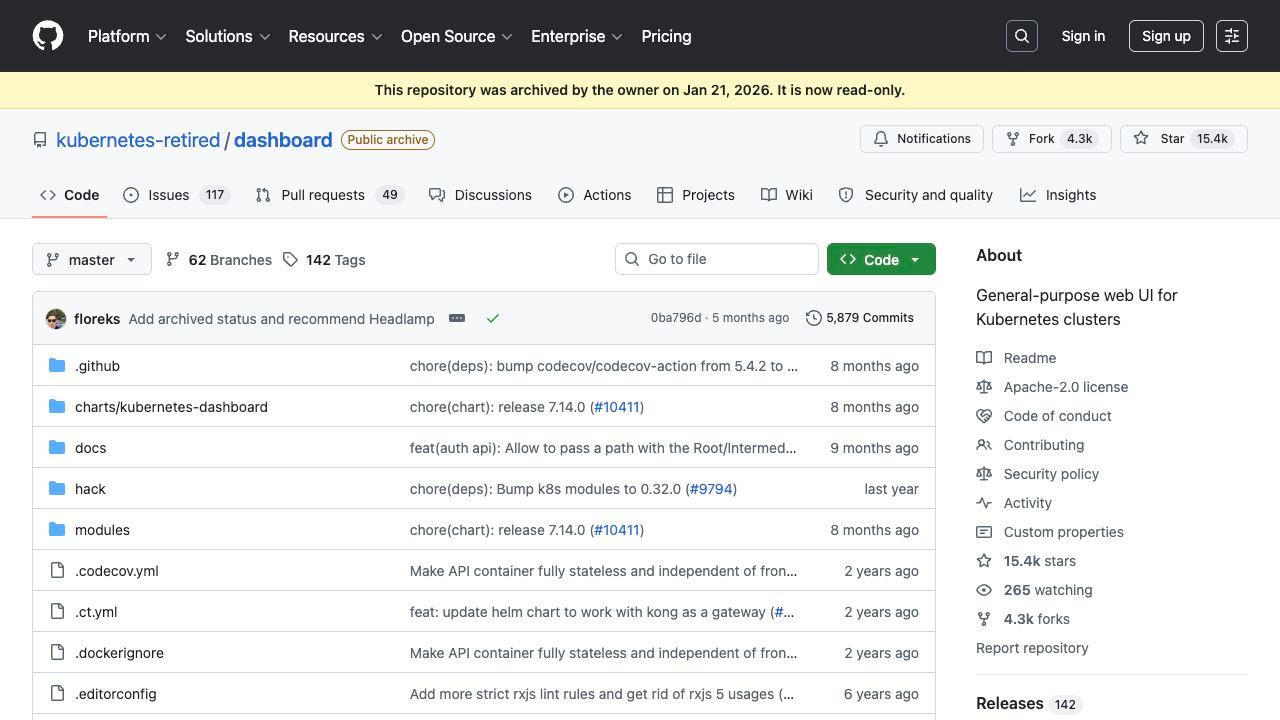Open the Contributing link
The height and width of the screenshot is (720, 1280).
tap(1044, 445)
